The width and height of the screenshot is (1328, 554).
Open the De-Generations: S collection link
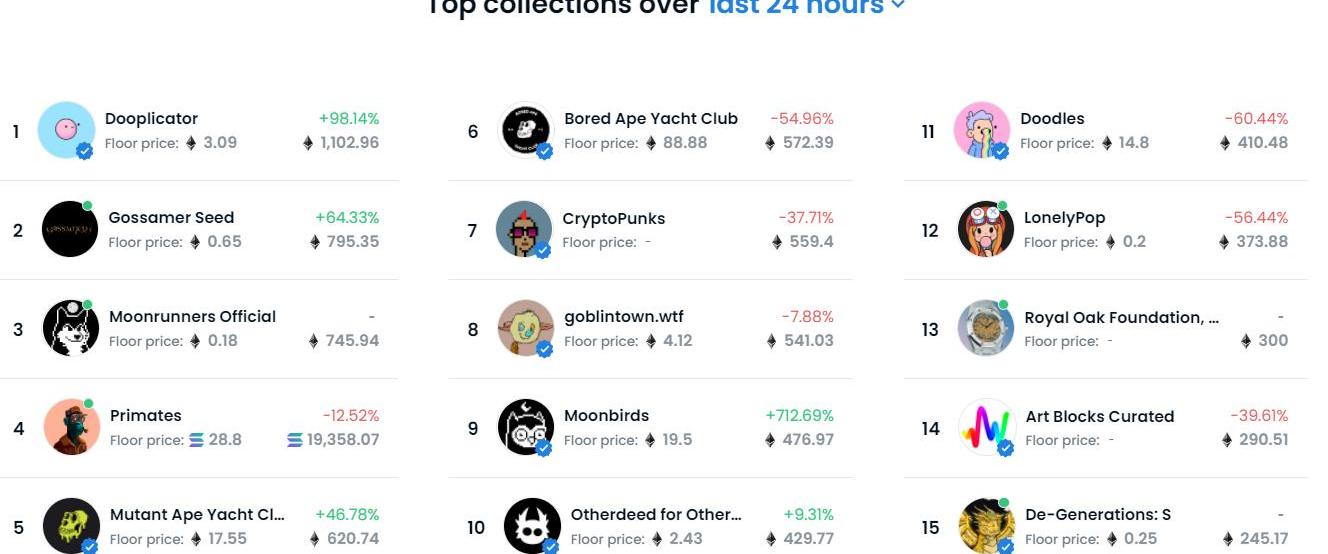pos(1098,515)
